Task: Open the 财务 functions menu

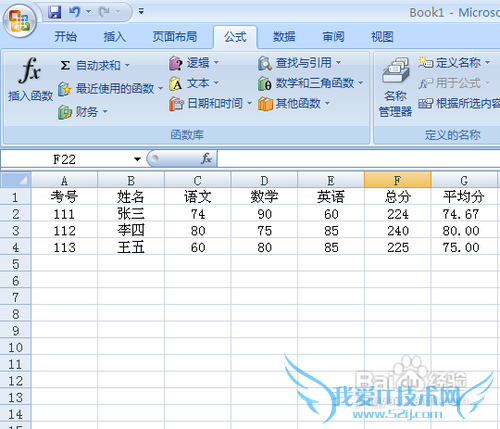Action: pyautogui.click(x=83, y=112)
